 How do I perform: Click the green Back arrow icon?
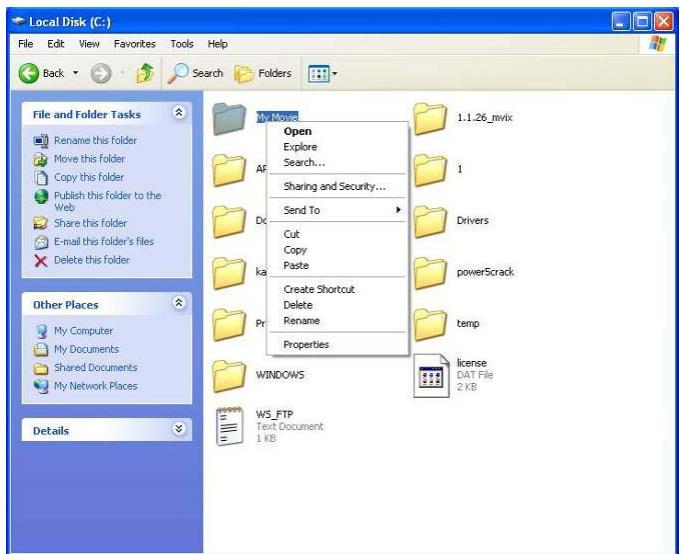29,73
